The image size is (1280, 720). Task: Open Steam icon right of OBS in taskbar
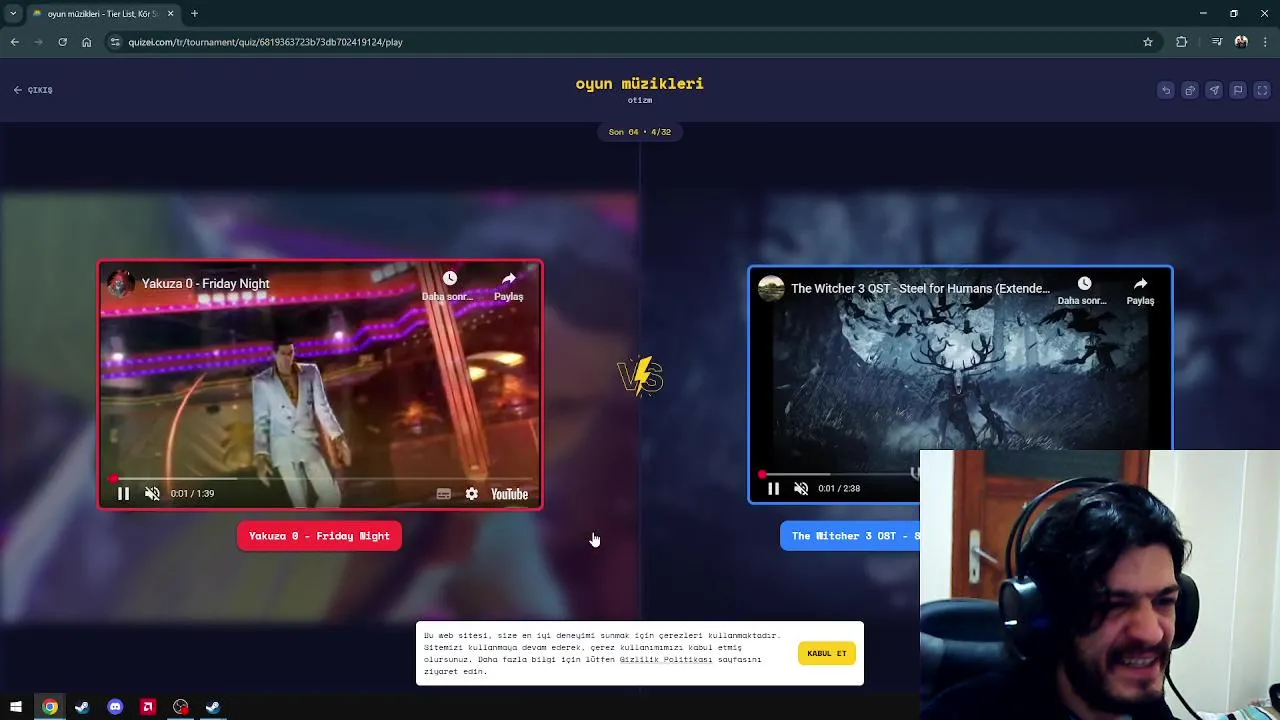[213, 707]
